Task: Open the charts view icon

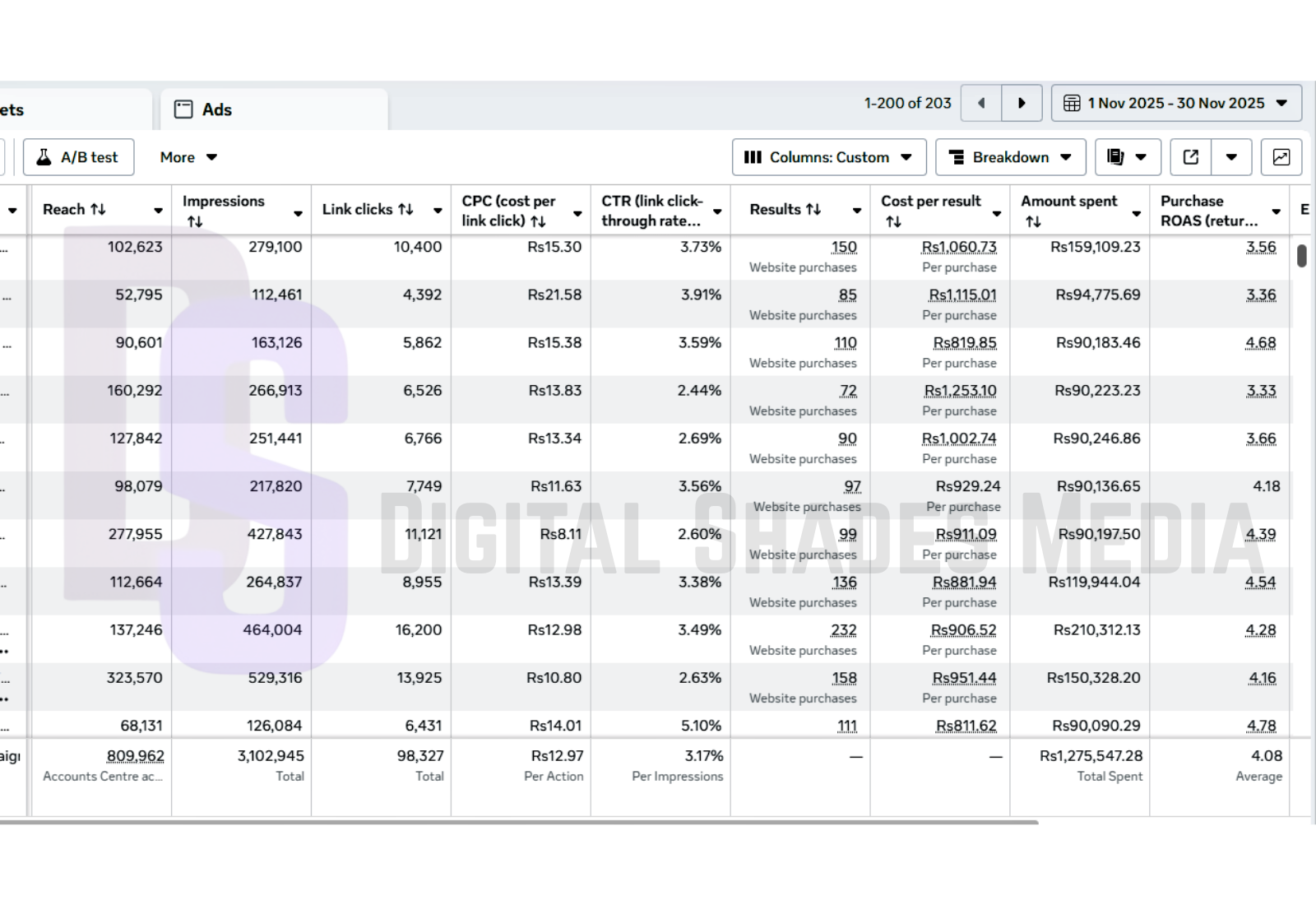Action: 1281,157
